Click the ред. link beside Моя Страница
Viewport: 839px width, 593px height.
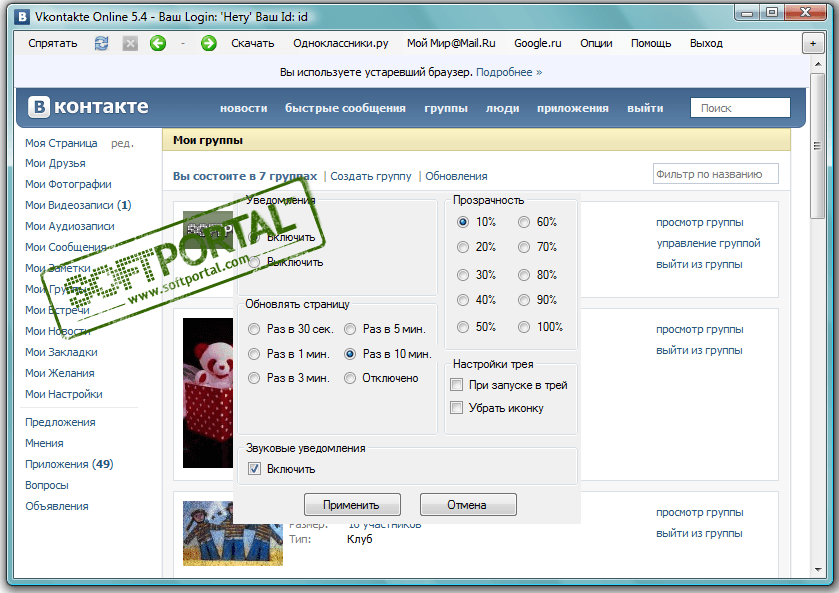123,143
